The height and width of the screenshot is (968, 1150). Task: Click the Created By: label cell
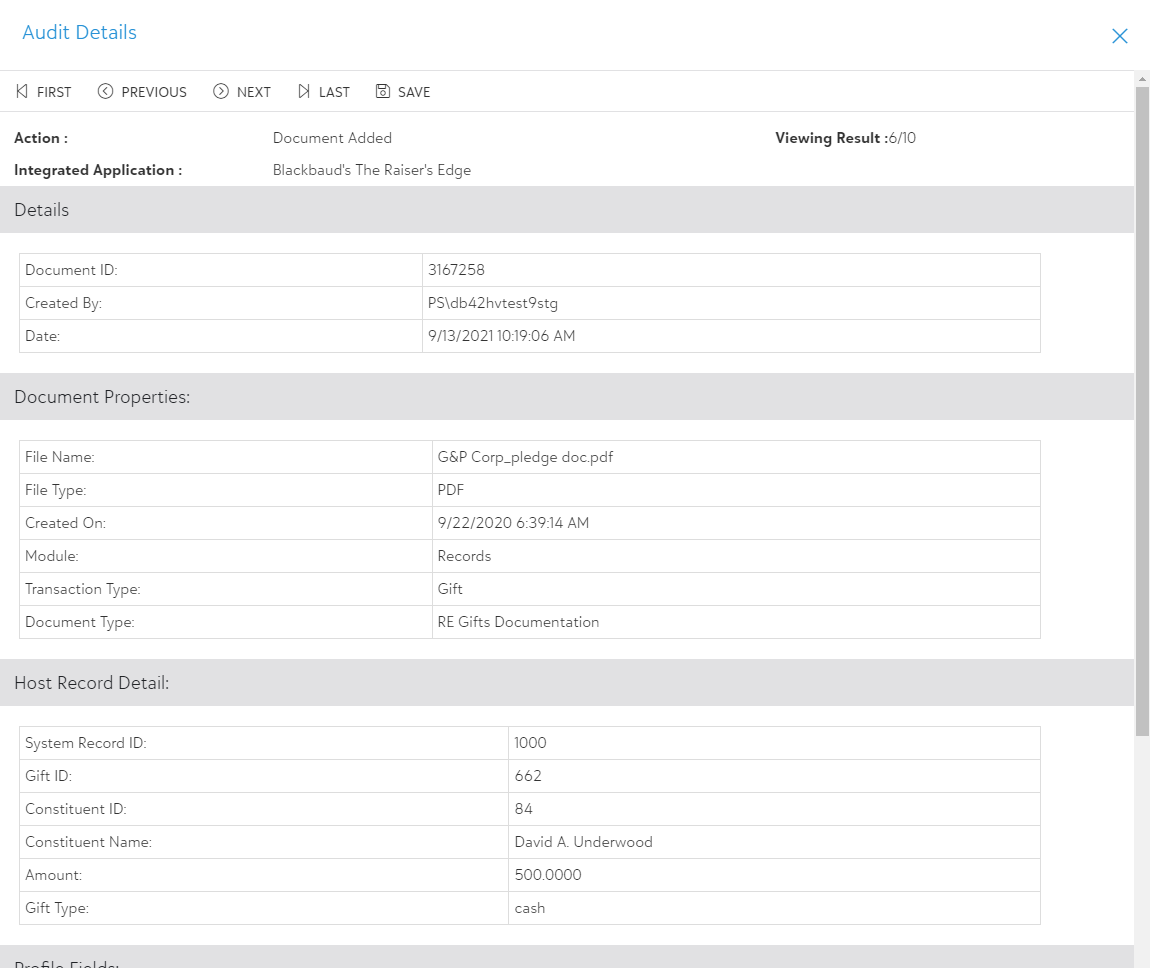[x=221, y=303]
